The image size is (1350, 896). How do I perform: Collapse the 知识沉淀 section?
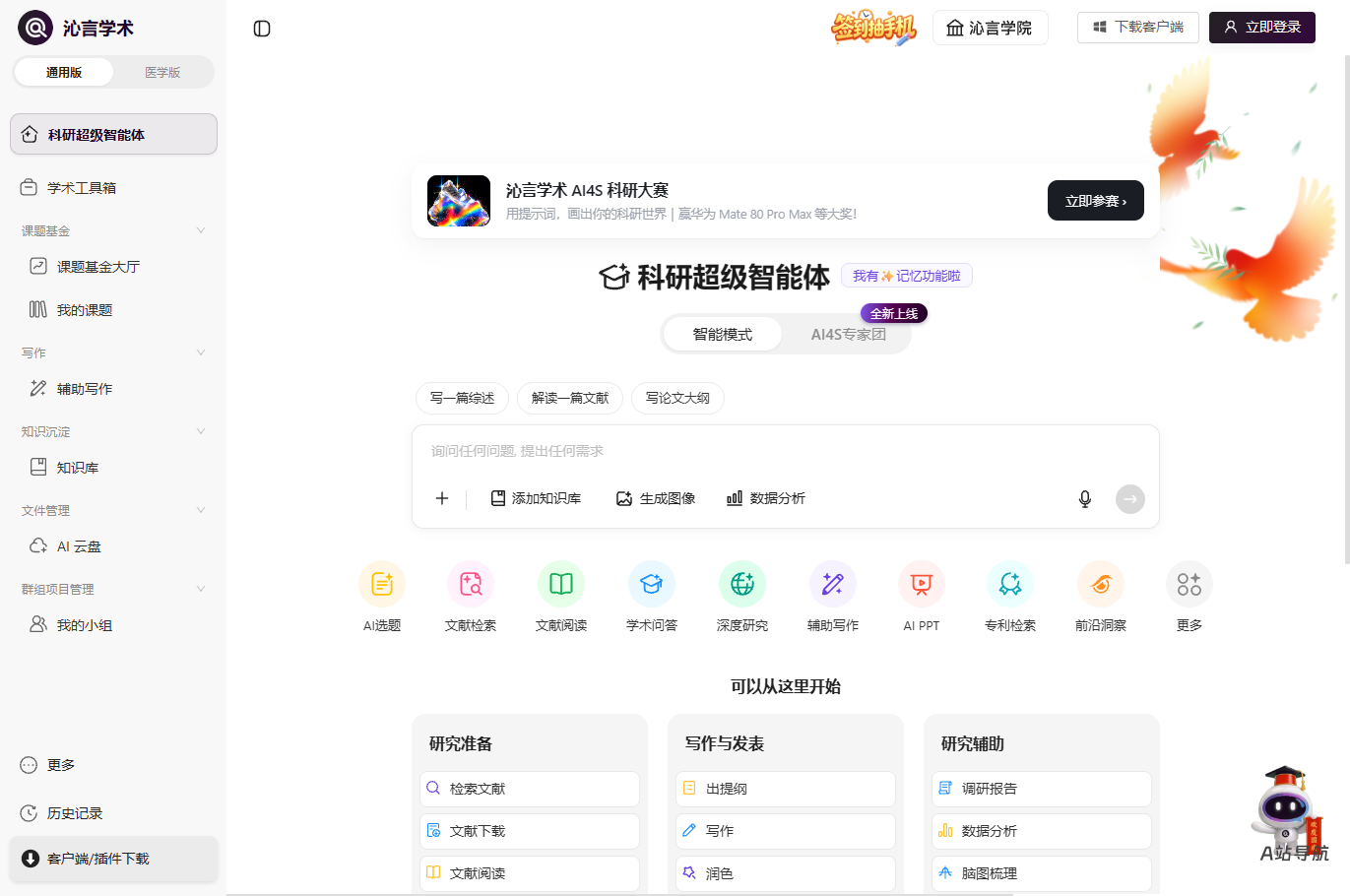click(201, 431)
